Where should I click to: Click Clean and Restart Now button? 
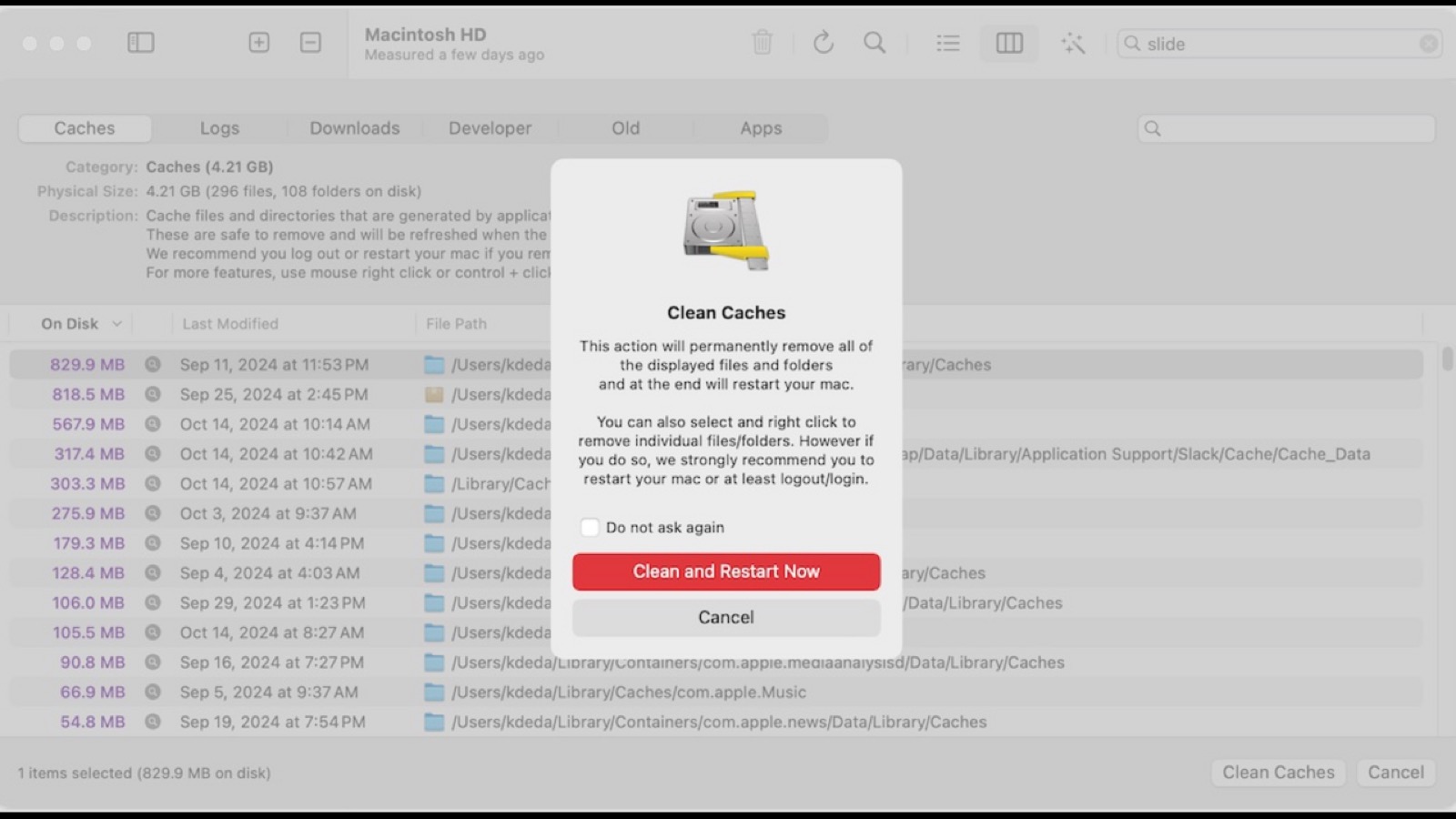click(726, 571)
